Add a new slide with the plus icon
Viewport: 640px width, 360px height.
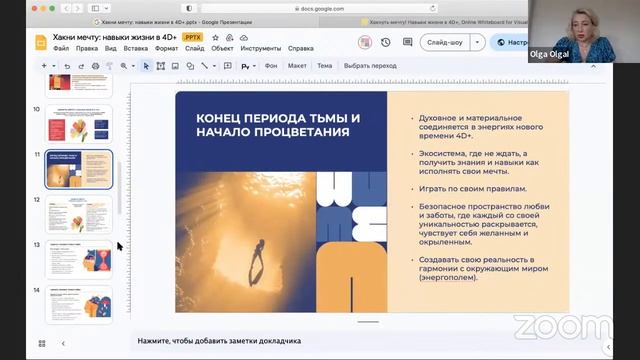point(44,66)
